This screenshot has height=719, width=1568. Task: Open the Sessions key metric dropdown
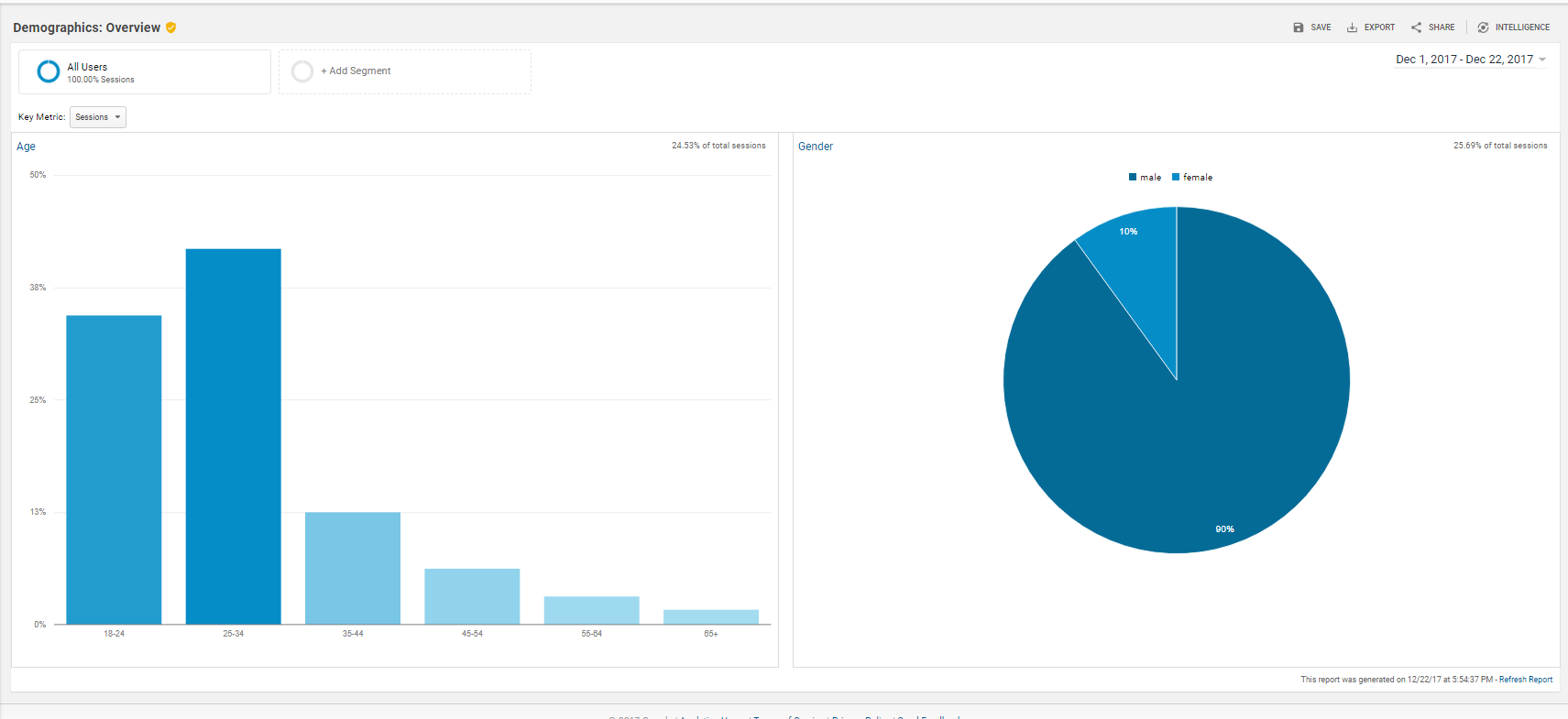[x=98, y=117]
